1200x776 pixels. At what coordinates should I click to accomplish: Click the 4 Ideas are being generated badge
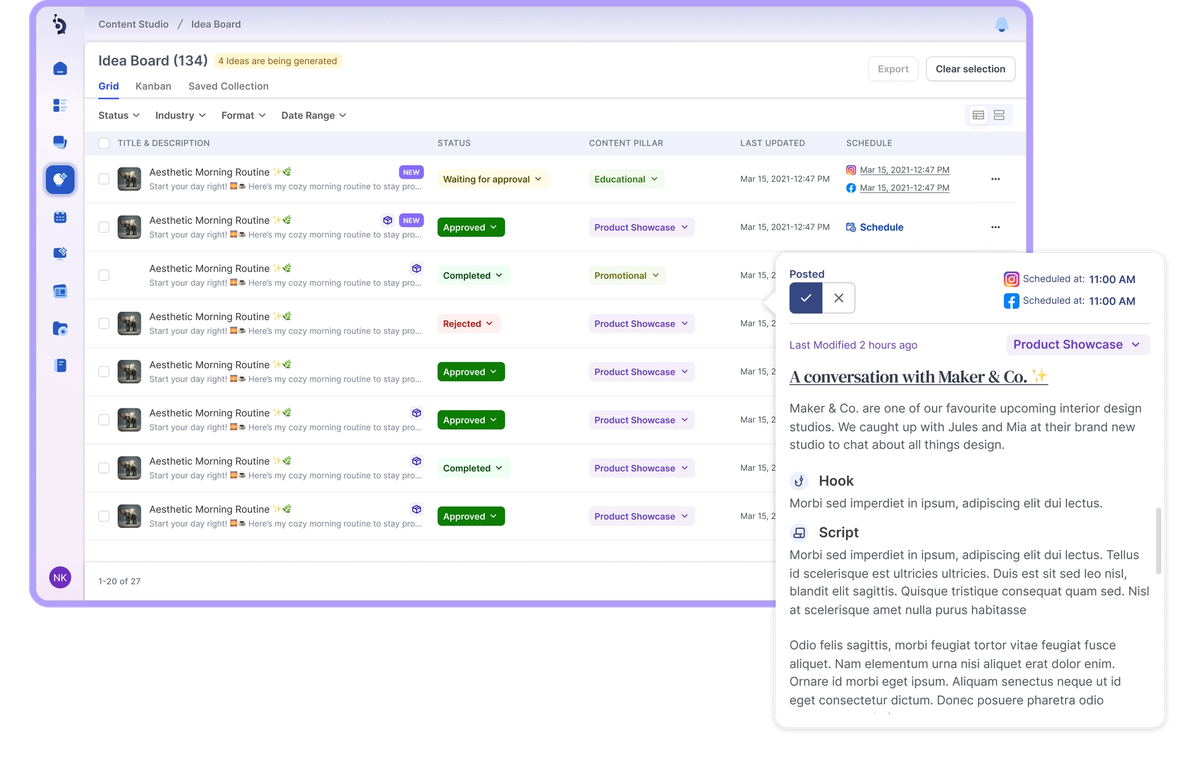pos(278,61)
